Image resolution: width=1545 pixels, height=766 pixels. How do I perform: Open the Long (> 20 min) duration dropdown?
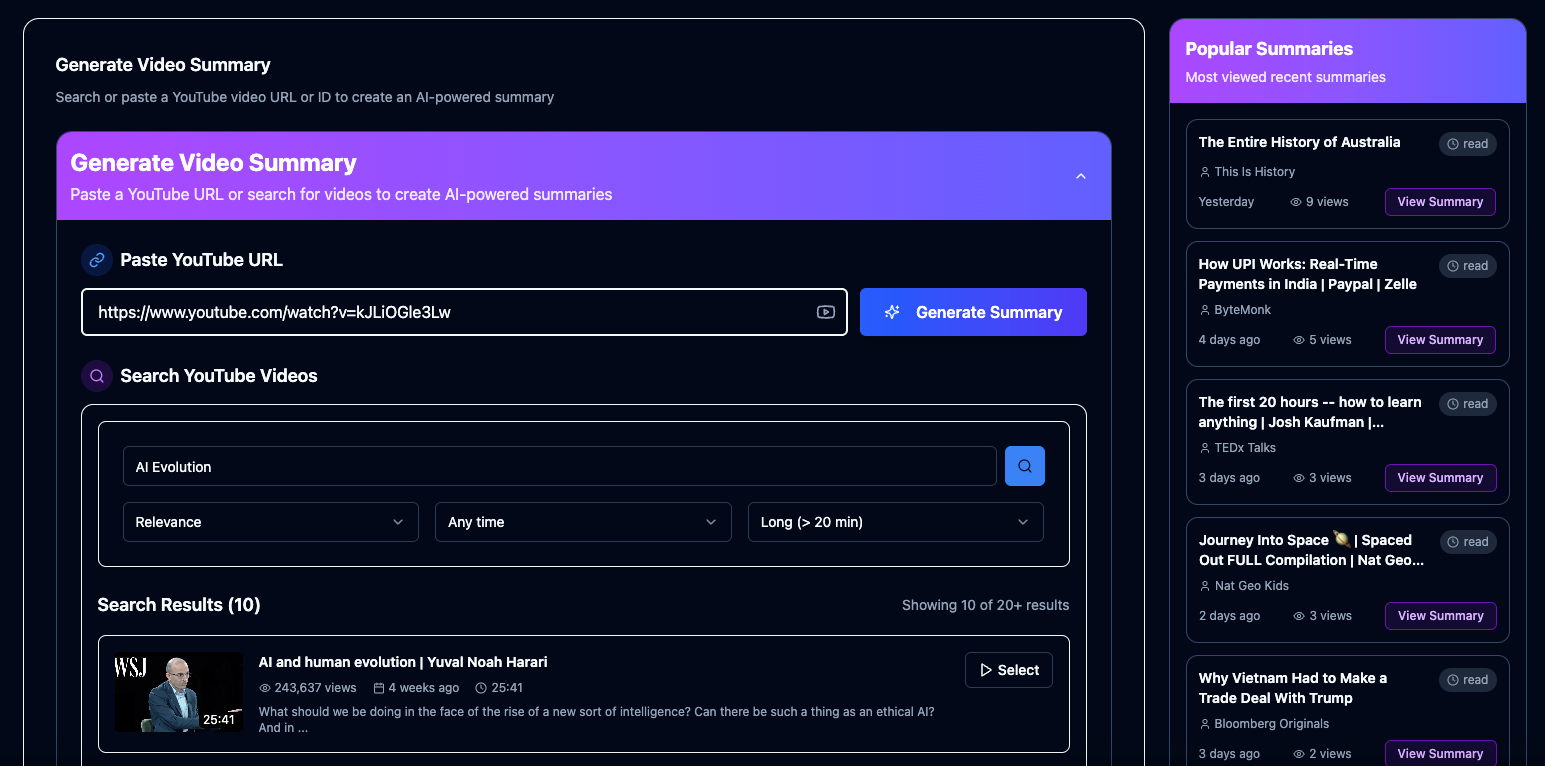[x=895, y=522]
